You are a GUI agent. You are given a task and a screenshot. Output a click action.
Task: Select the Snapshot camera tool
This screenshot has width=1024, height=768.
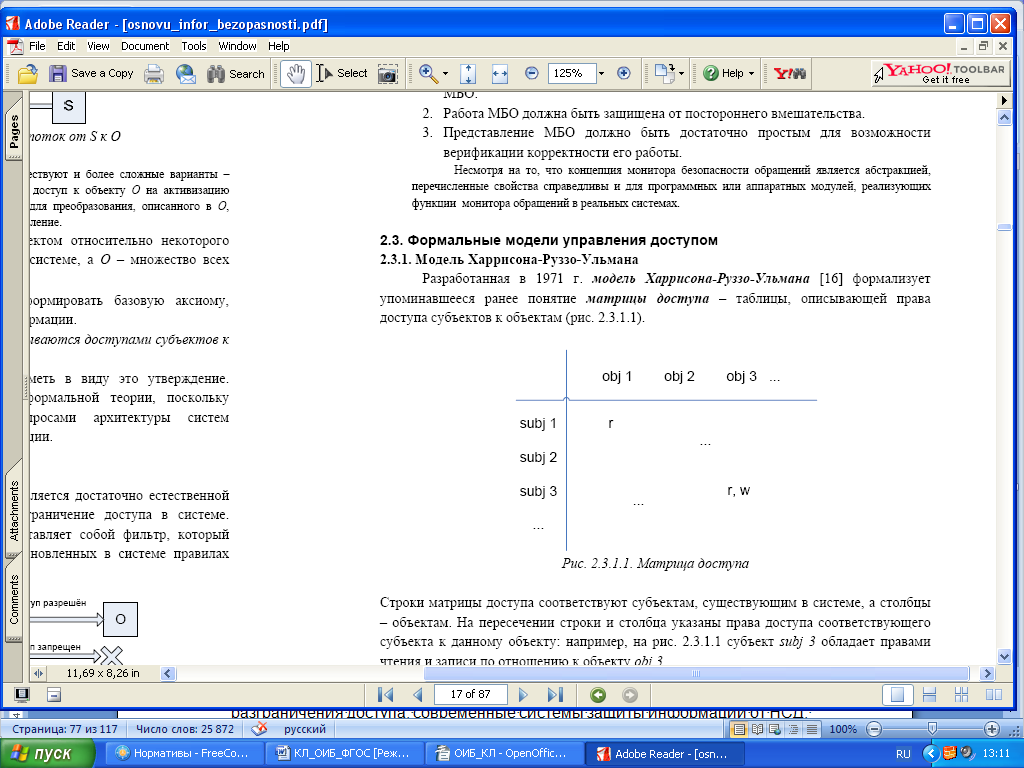tap(387, 74)
